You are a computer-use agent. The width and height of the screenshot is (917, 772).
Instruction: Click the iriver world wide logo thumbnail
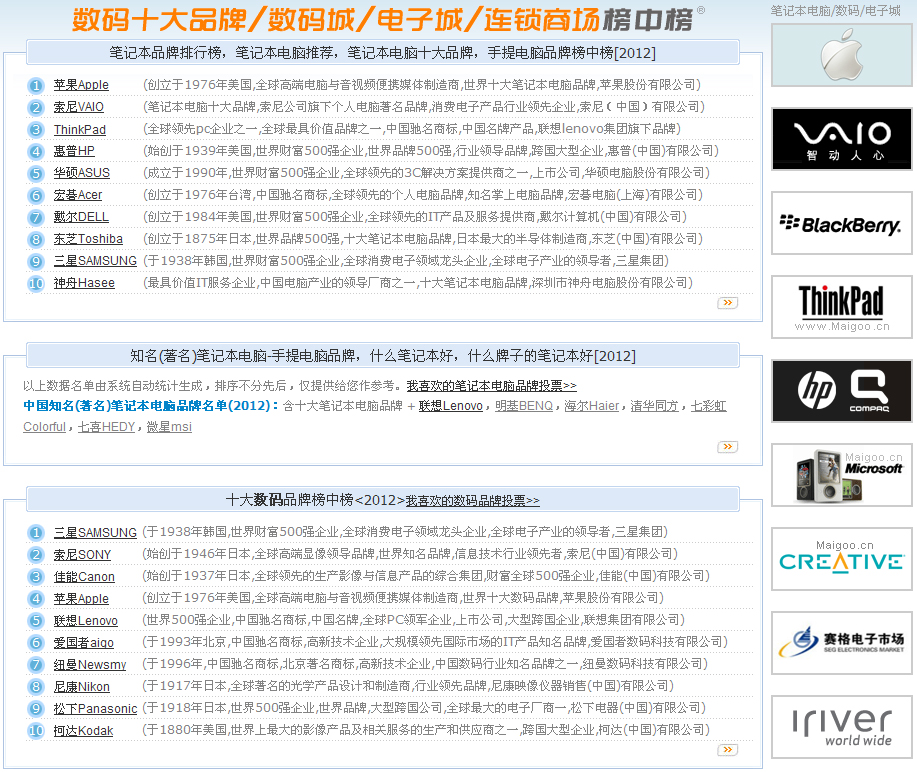[x=842, y=727]
